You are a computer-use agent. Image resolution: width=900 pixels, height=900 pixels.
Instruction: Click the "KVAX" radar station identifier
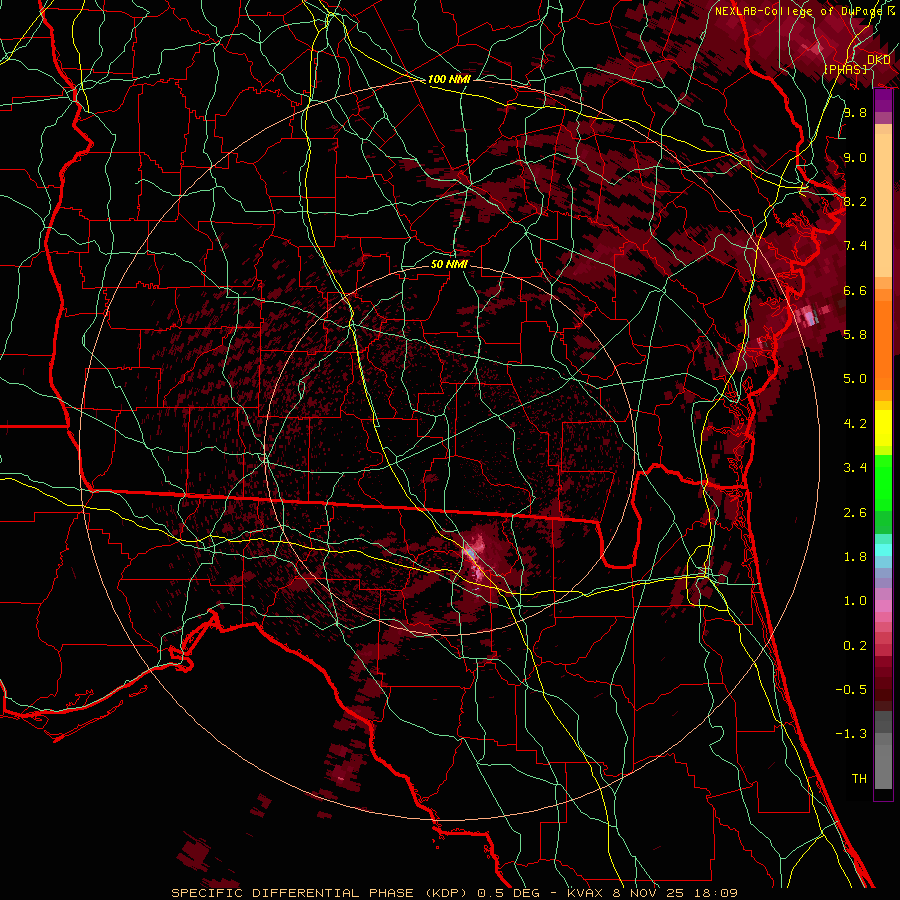[584, 893]
